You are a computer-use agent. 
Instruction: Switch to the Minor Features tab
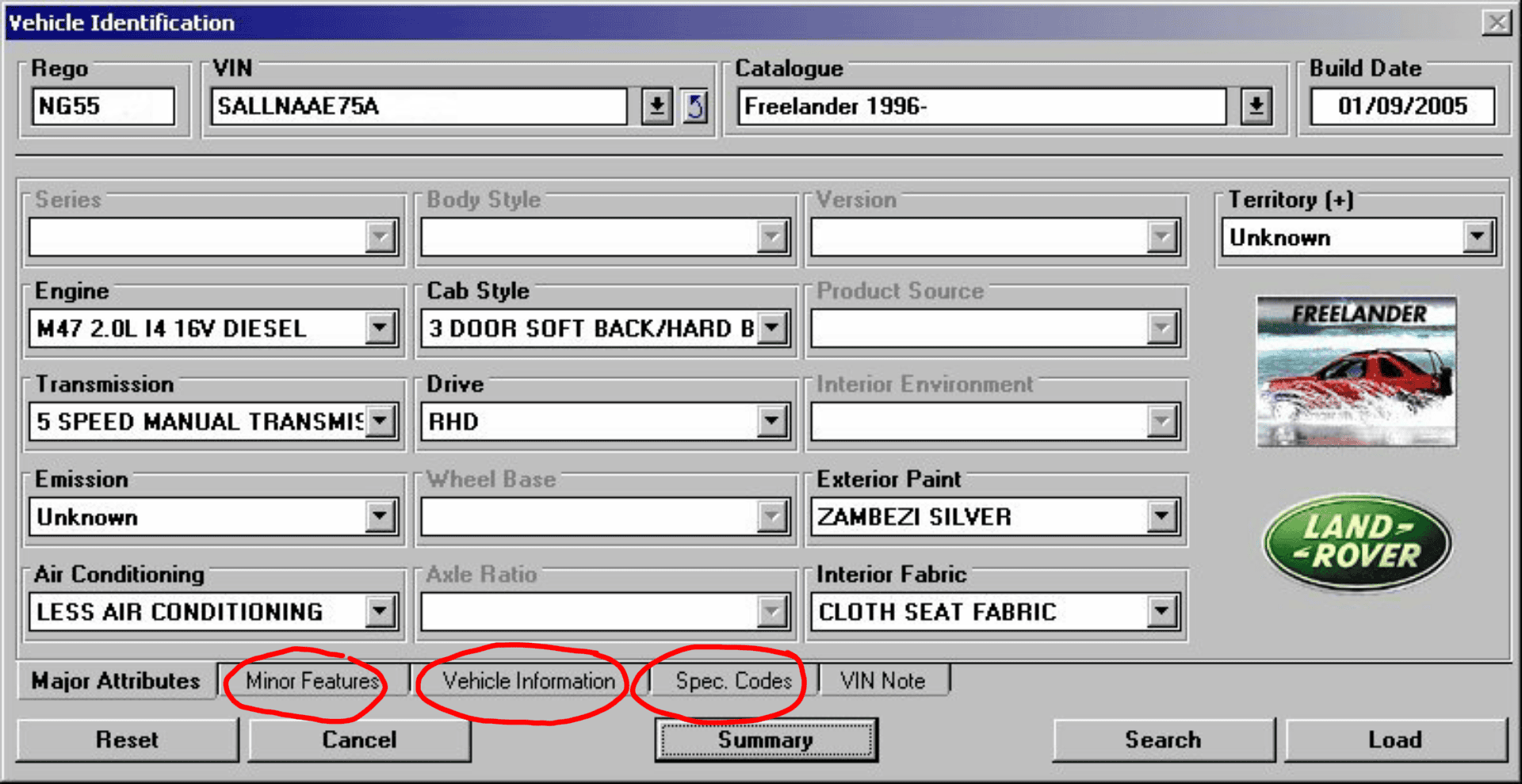tap(313, 681)
